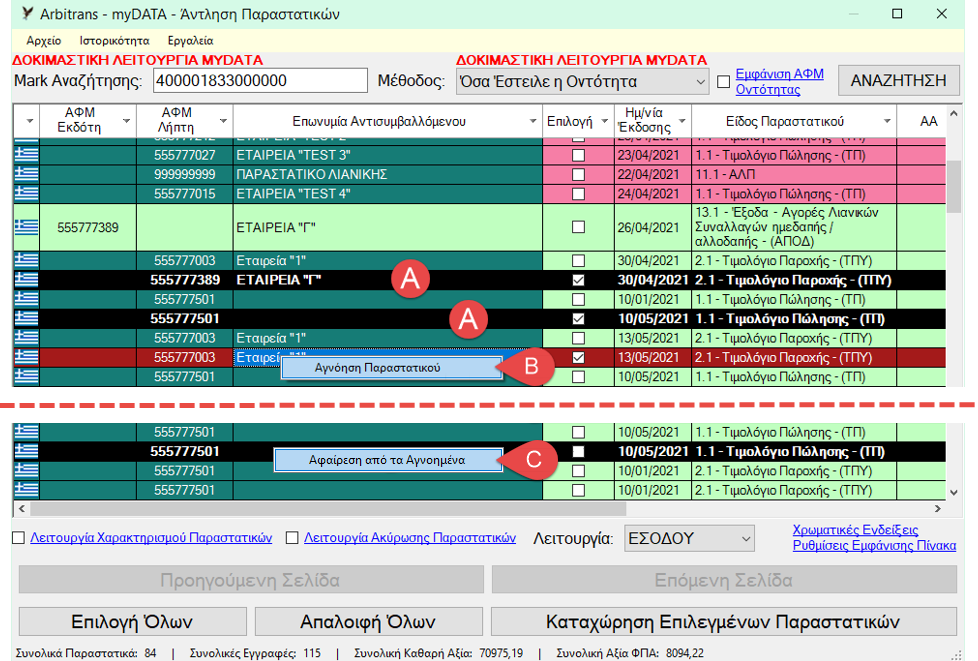Click flag icon in black ΕΤΑΙΡΕΙΑ "Γ" row
Image resolution: width=978 pixels, height=661 pixels.
click(x=26, y=279)
